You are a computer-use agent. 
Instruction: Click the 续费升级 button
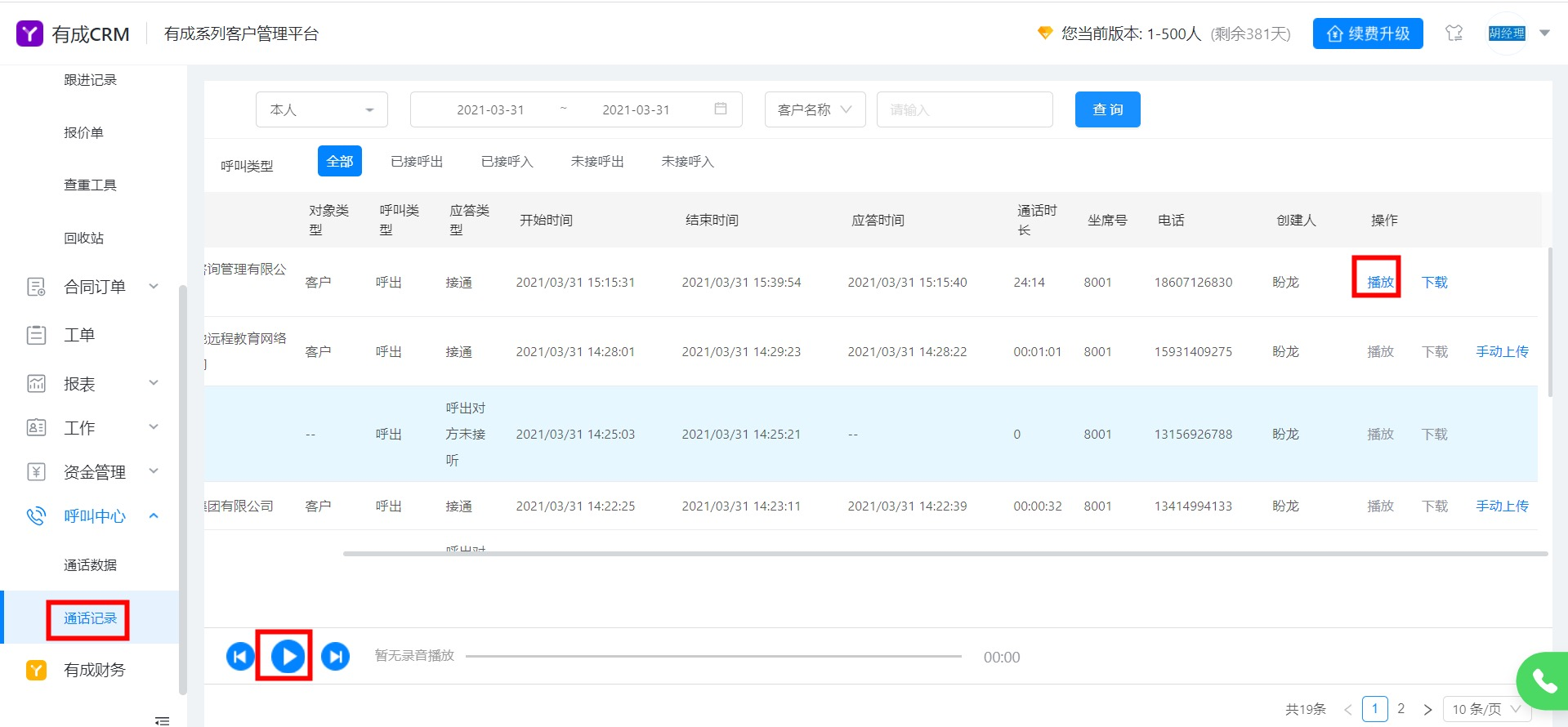[1368, 33]
